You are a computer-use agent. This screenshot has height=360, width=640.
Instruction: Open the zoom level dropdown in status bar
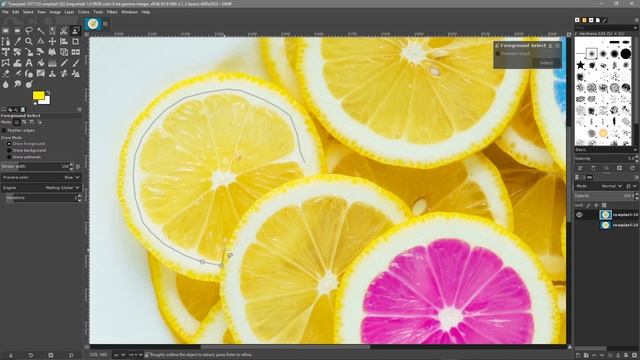coord(136,355)
